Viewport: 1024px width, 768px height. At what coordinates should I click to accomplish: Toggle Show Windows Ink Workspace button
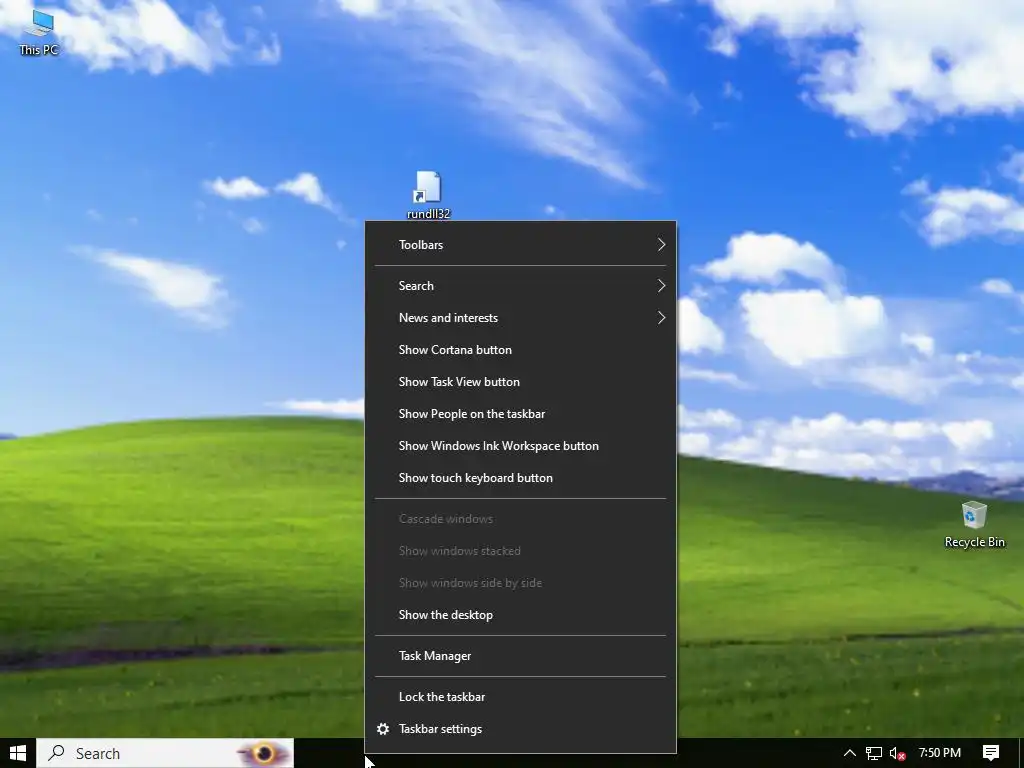click(x=520, y=446)
